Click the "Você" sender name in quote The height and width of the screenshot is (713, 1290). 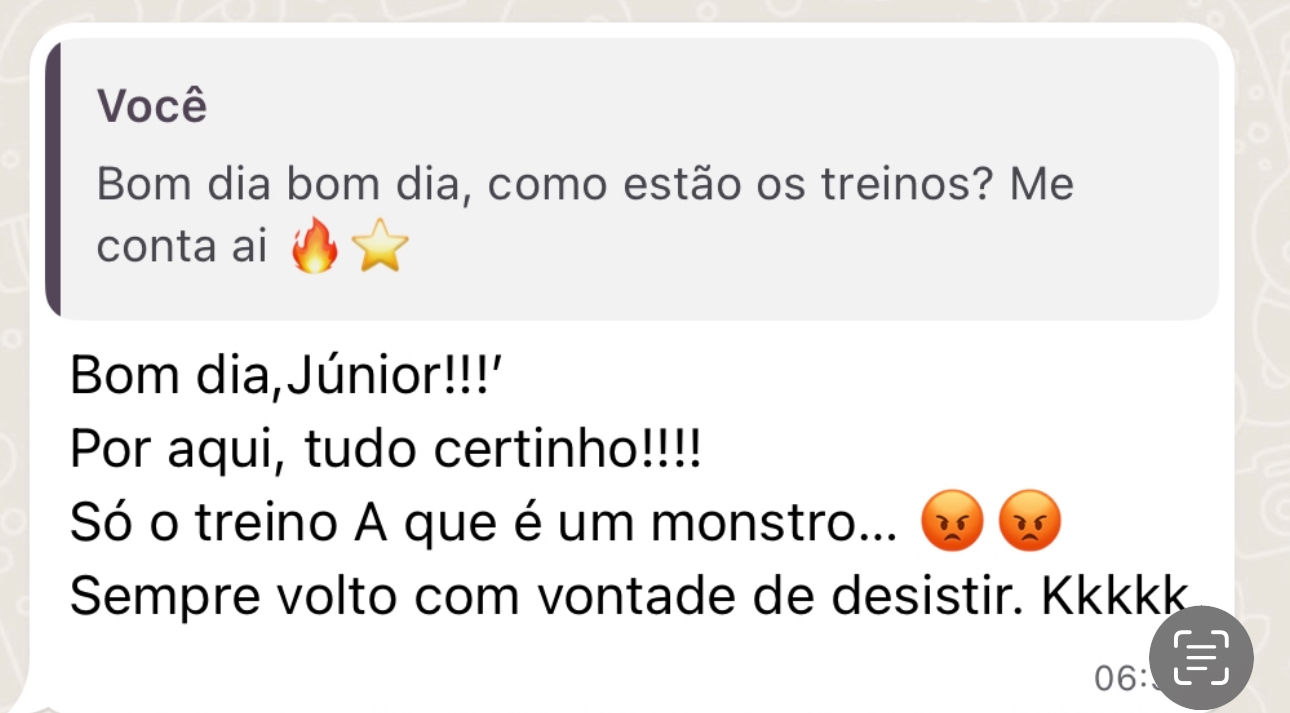(x=152, y=106)
